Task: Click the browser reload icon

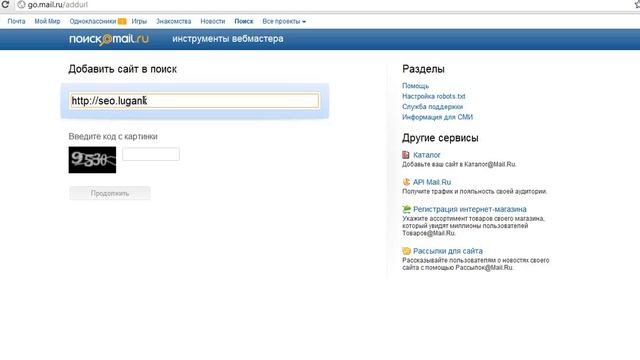Action: pos(5,4)
